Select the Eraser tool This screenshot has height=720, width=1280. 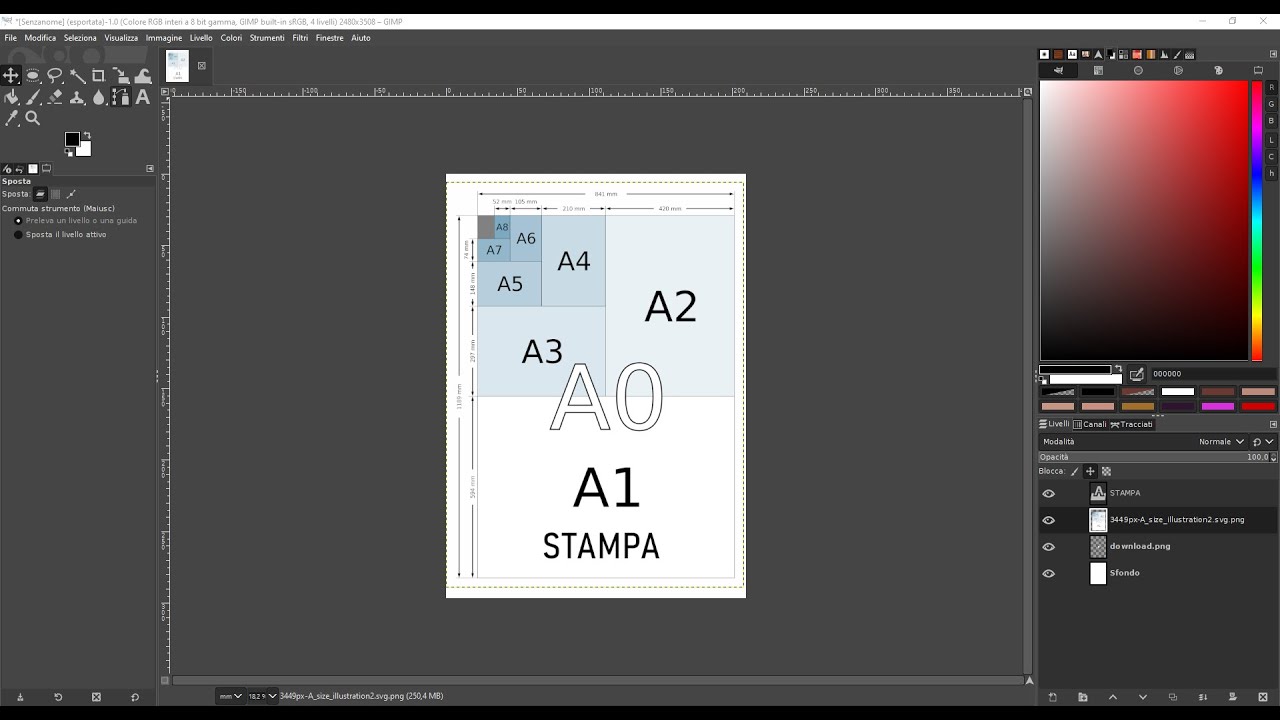pyautogui.click(x=55, y=97)
